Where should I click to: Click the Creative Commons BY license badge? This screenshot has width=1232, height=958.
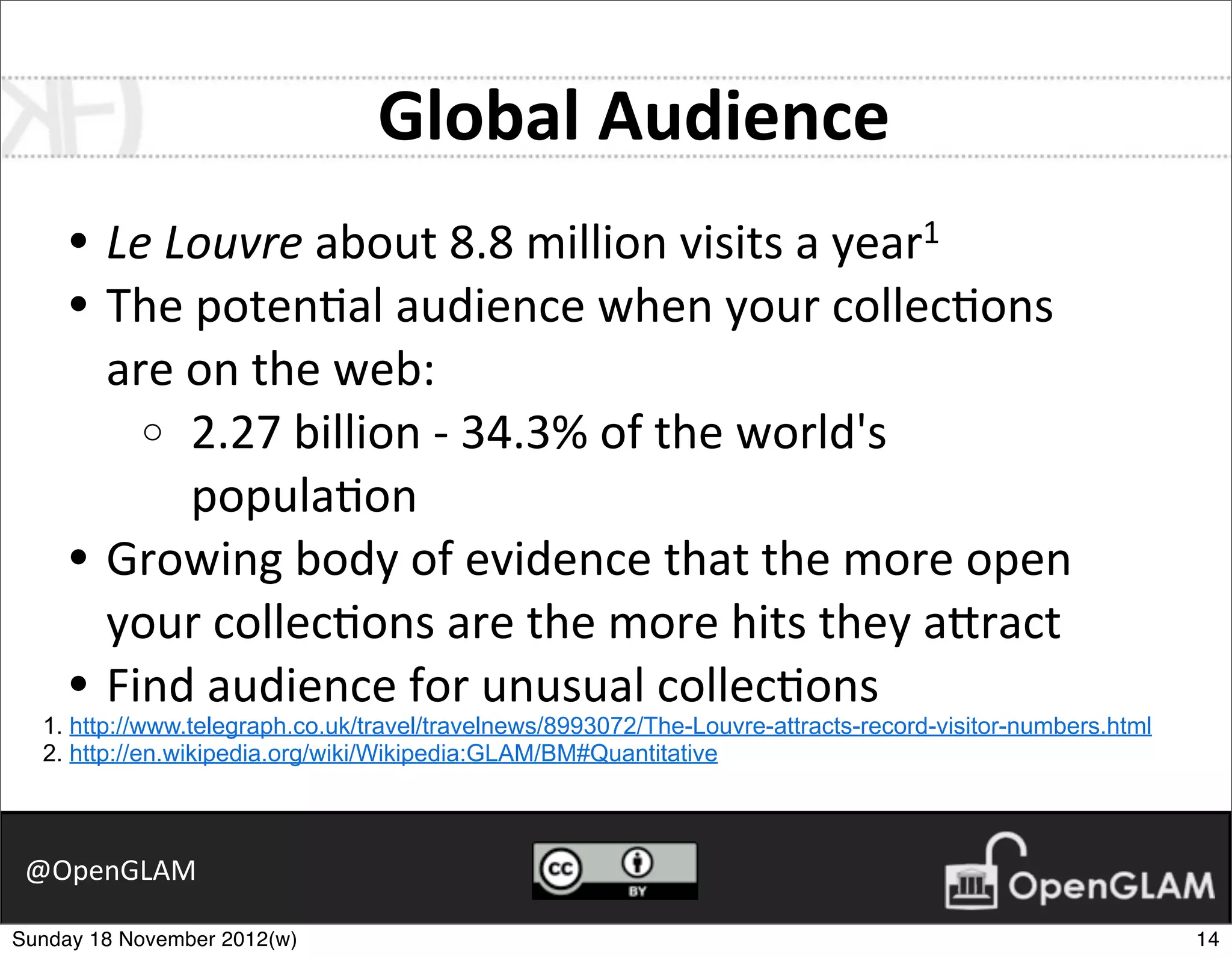[615, 871]
